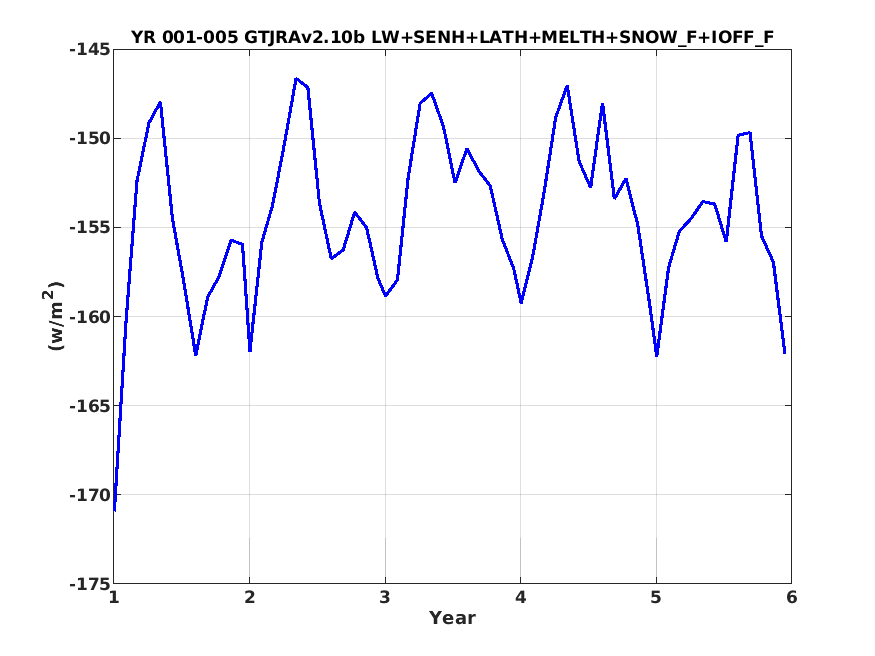Click the -160 y-axis tick label

pyautogui.click(x=89, y=316)
